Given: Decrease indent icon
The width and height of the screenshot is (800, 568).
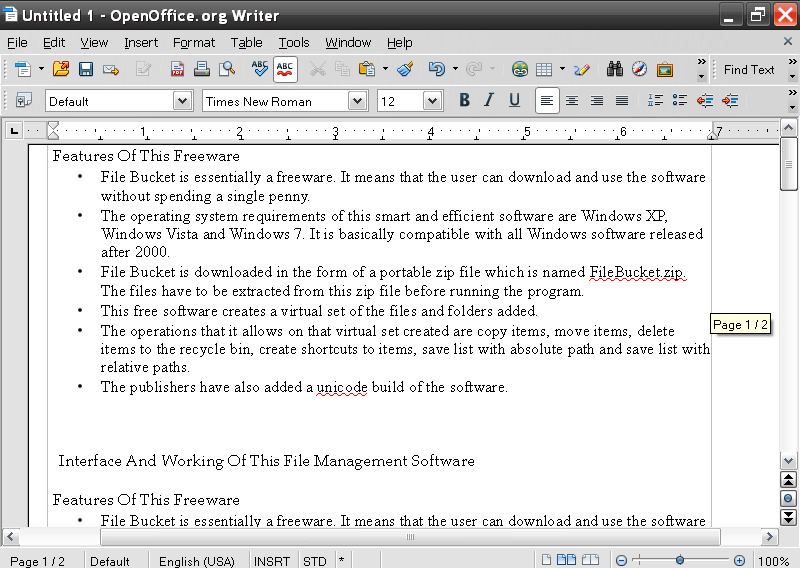Looking at the screenshot, I should click(705, 101).
